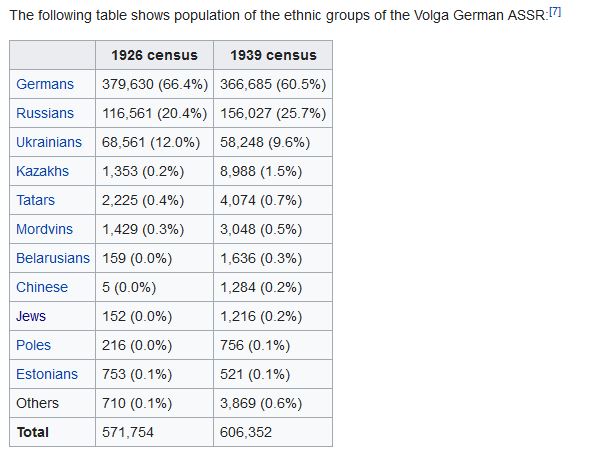Click the 156,027 (25.7%) Russians cell
The image size is (613, 459).
click(272, 113)
